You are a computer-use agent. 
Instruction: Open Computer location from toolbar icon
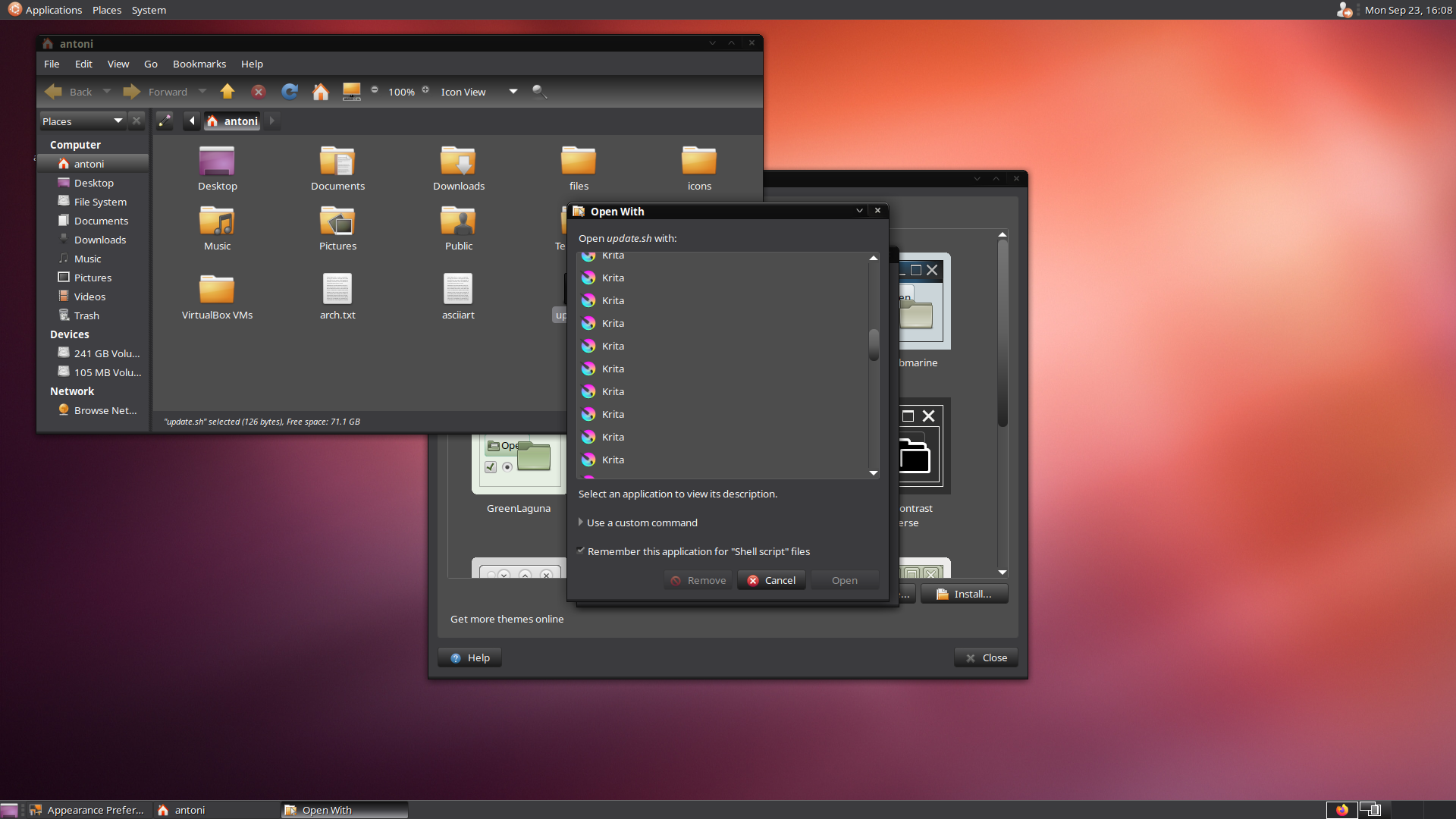pos(352,92)
